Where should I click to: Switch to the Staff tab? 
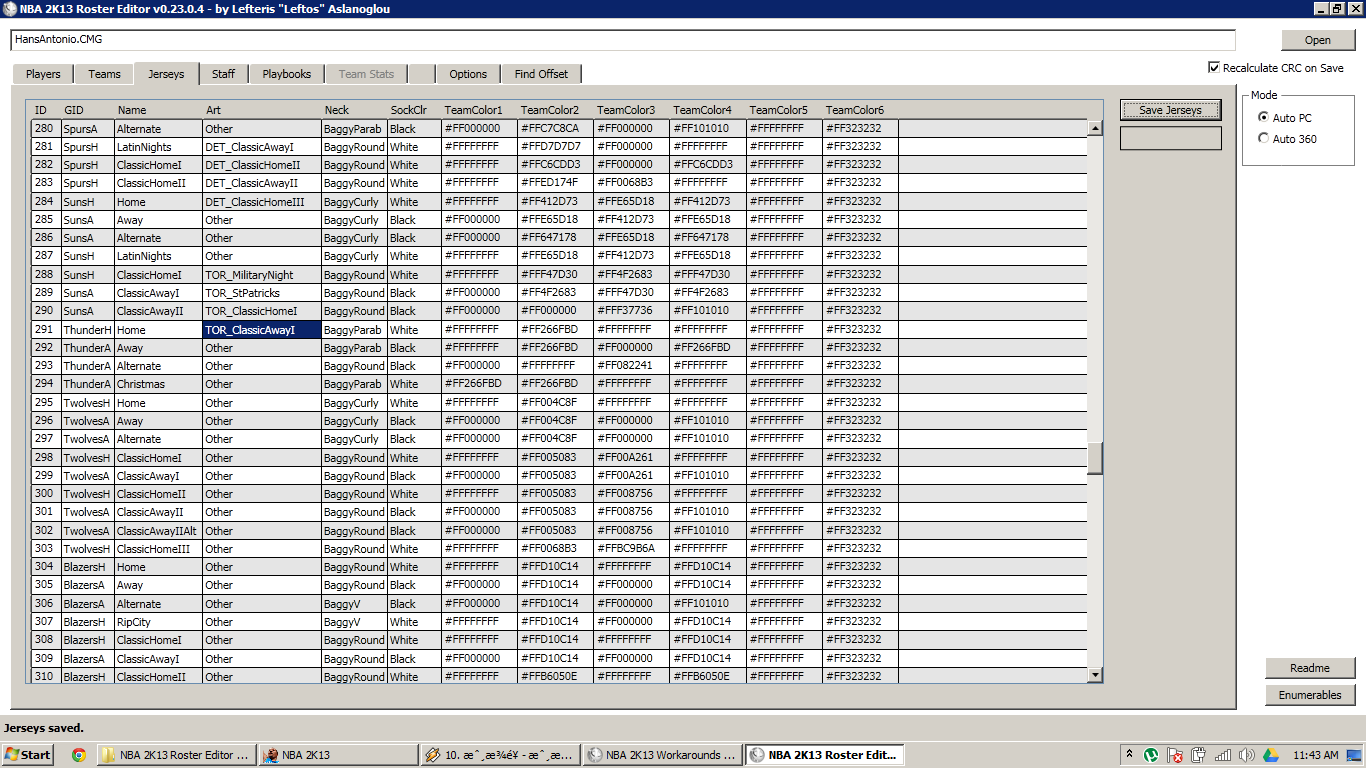223,74
